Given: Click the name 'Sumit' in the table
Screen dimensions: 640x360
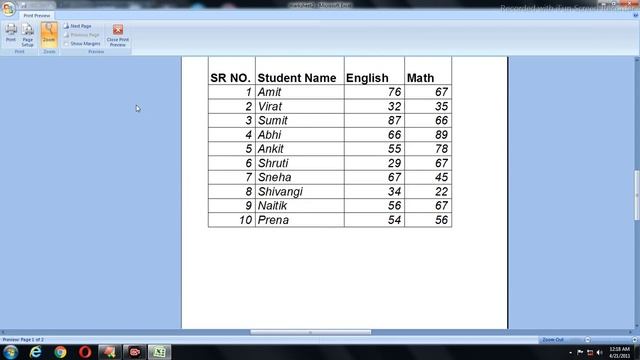Looking at the screenshot, I should click(x=273, y=120).
